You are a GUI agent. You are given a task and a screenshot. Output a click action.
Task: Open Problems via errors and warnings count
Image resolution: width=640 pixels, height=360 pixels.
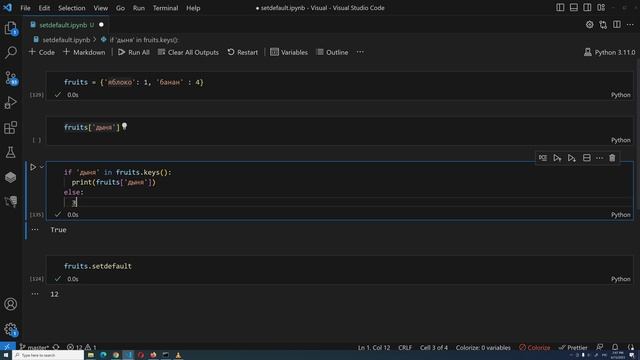pyautogui.click(x=81, y=347)
